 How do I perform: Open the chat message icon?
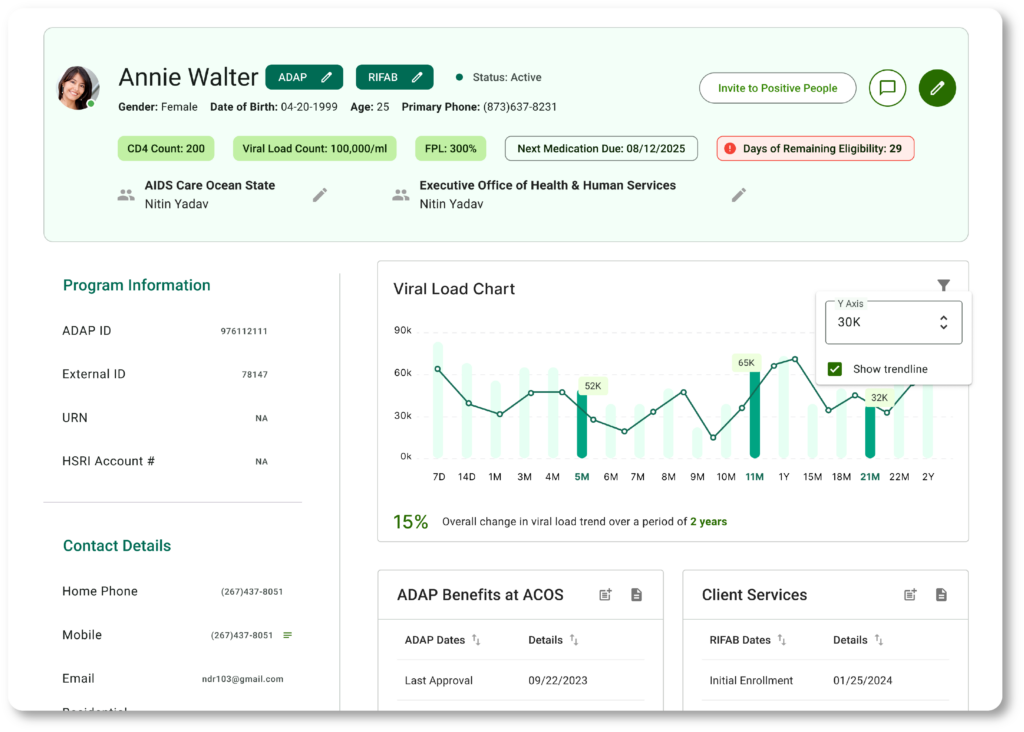click(887, 88)
